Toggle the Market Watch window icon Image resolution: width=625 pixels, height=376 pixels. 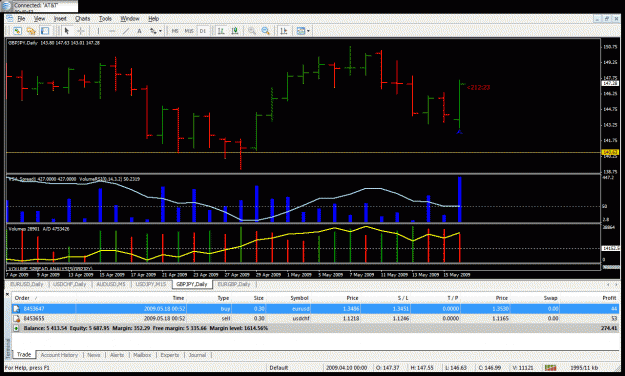[45, 31]
